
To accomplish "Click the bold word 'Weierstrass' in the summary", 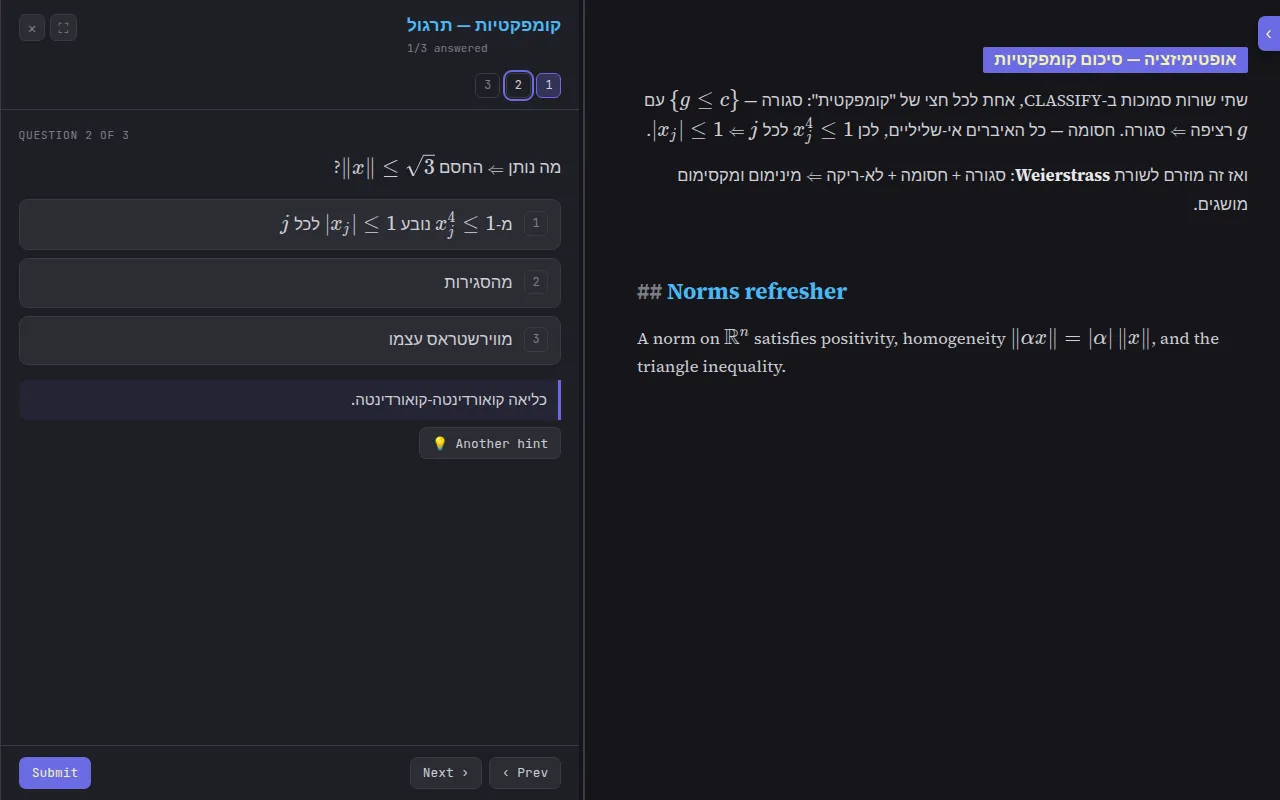I will [1062, 176].
